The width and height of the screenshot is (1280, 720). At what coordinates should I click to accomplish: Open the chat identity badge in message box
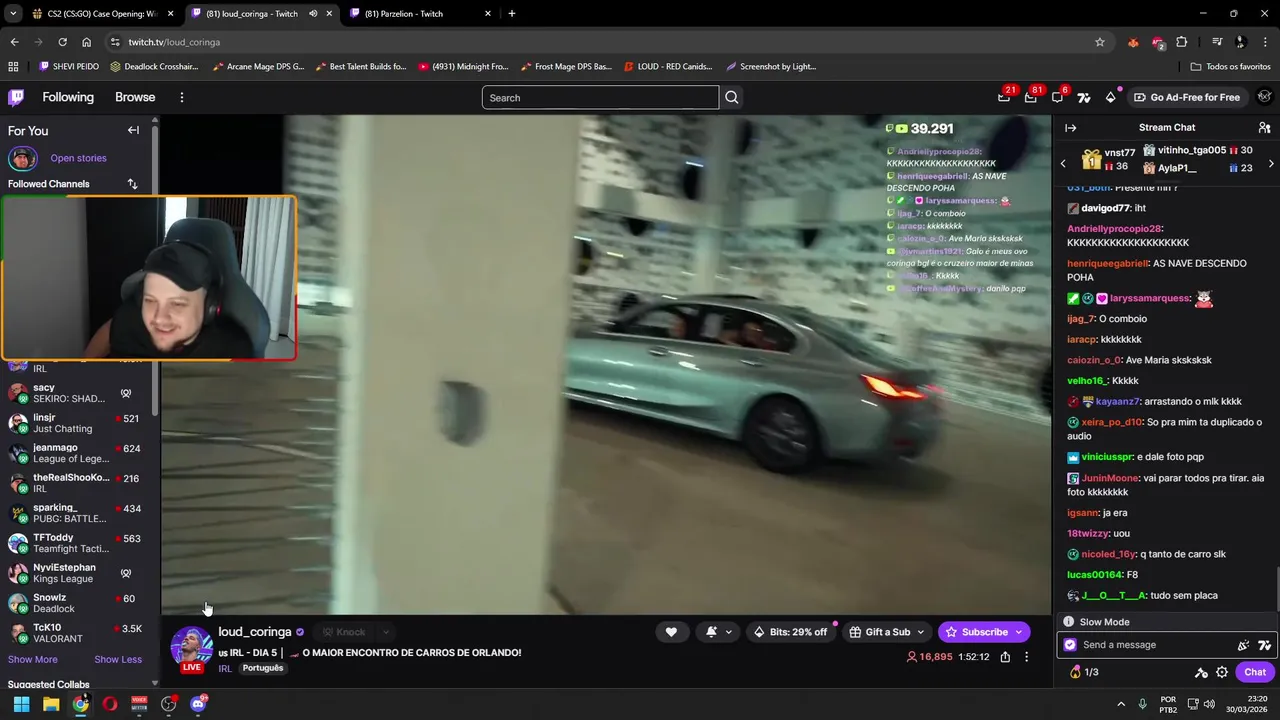(1070, 645)
